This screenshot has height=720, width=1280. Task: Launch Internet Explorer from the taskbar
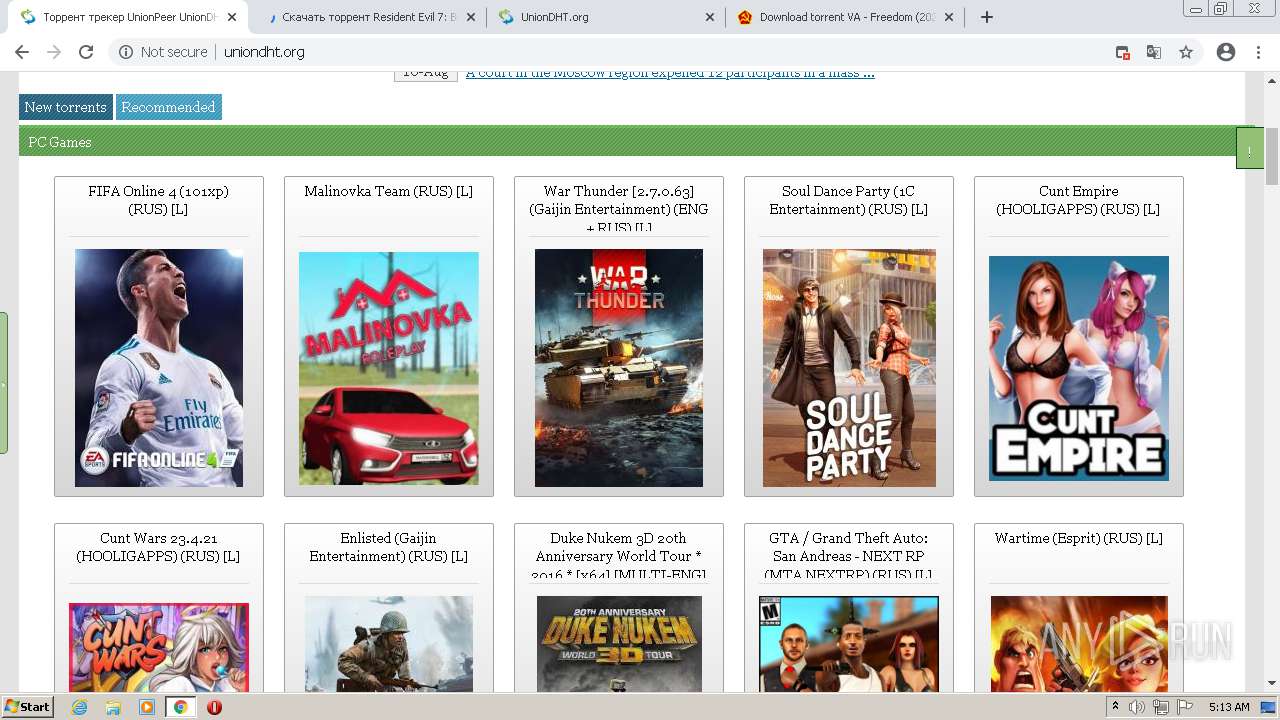coord(80,707)
